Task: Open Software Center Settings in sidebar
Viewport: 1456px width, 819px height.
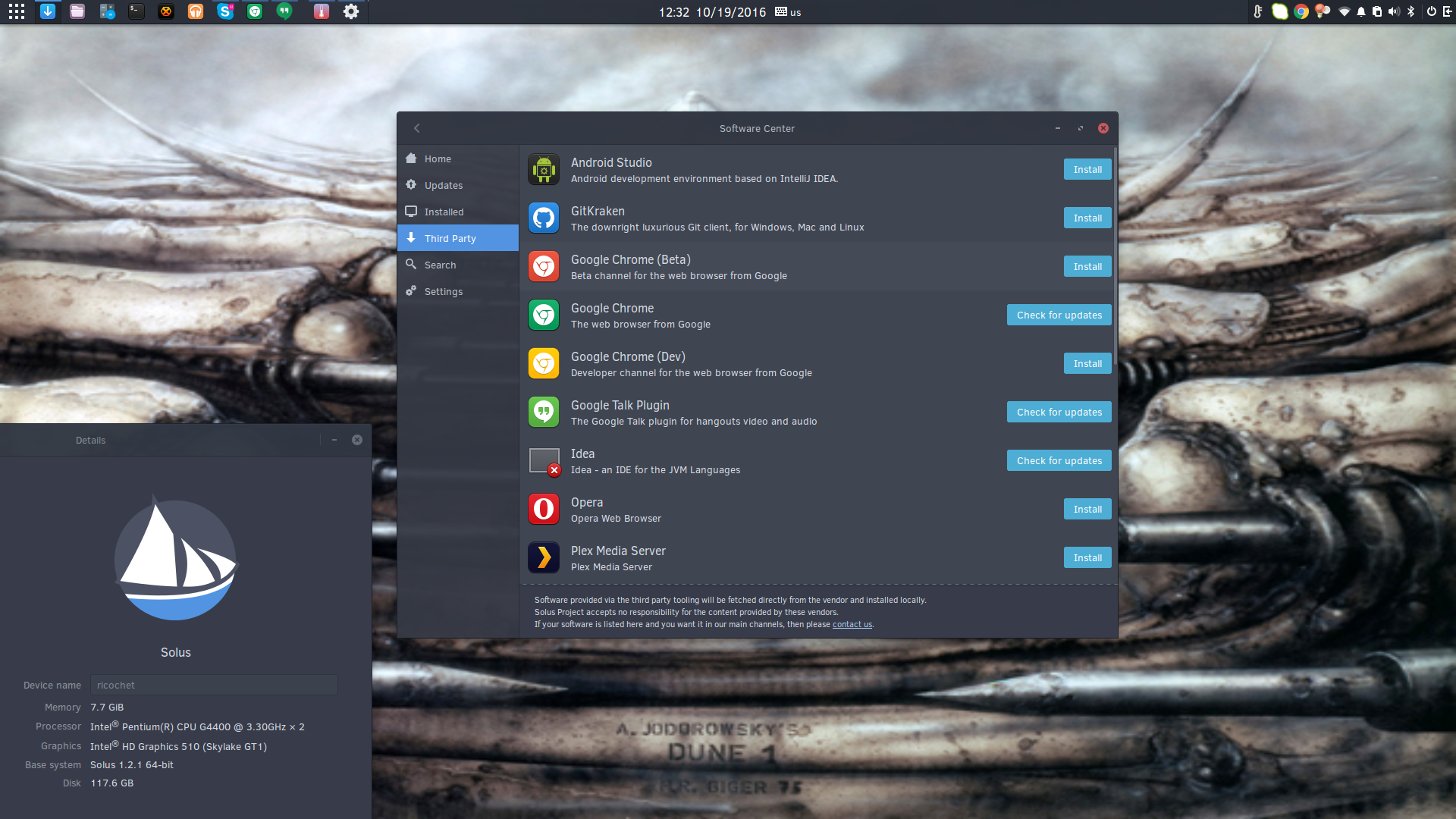Action: (458, 291)
